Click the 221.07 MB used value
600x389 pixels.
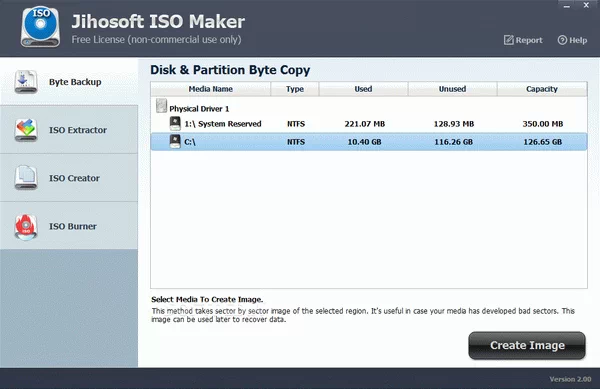tap(364, 124)
